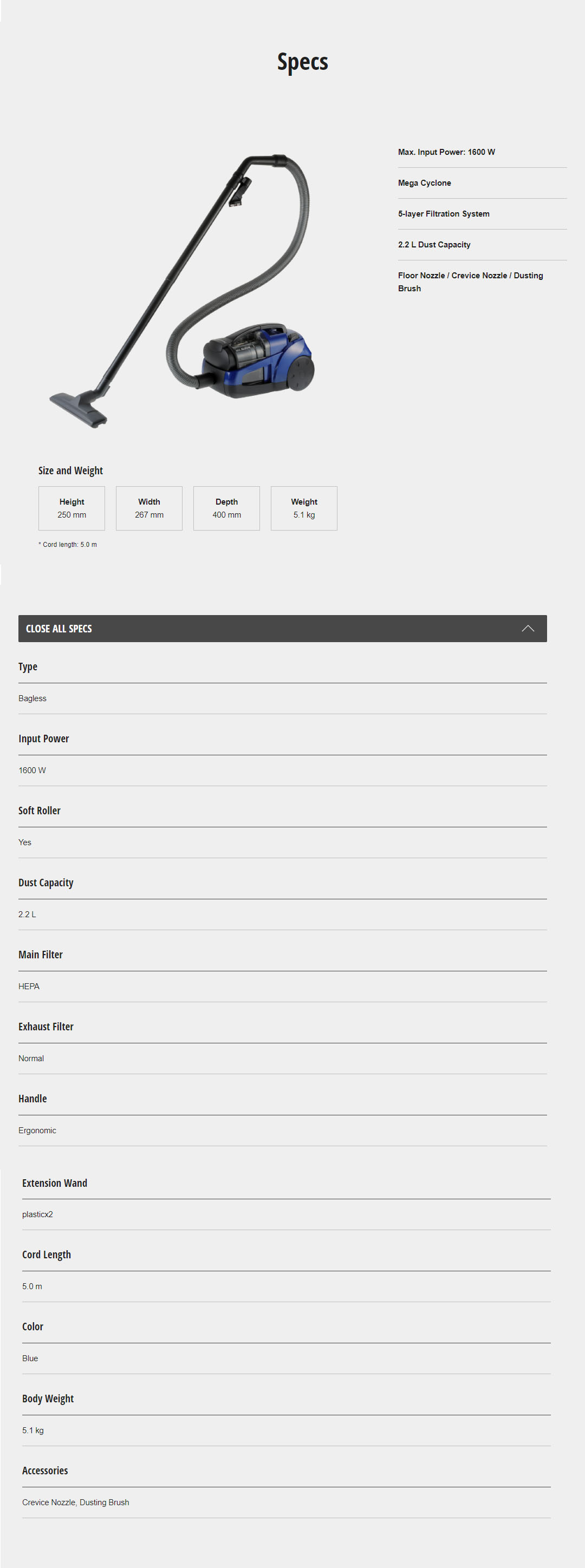Click the Input Power spec heading
585x1568 pixels.
pyautogui.click(x=44, y=739)
